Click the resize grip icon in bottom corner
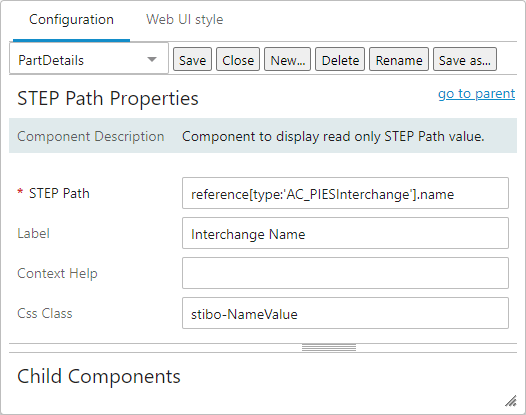This screenshot has height=415, width=526. click(x=511, y=401)
